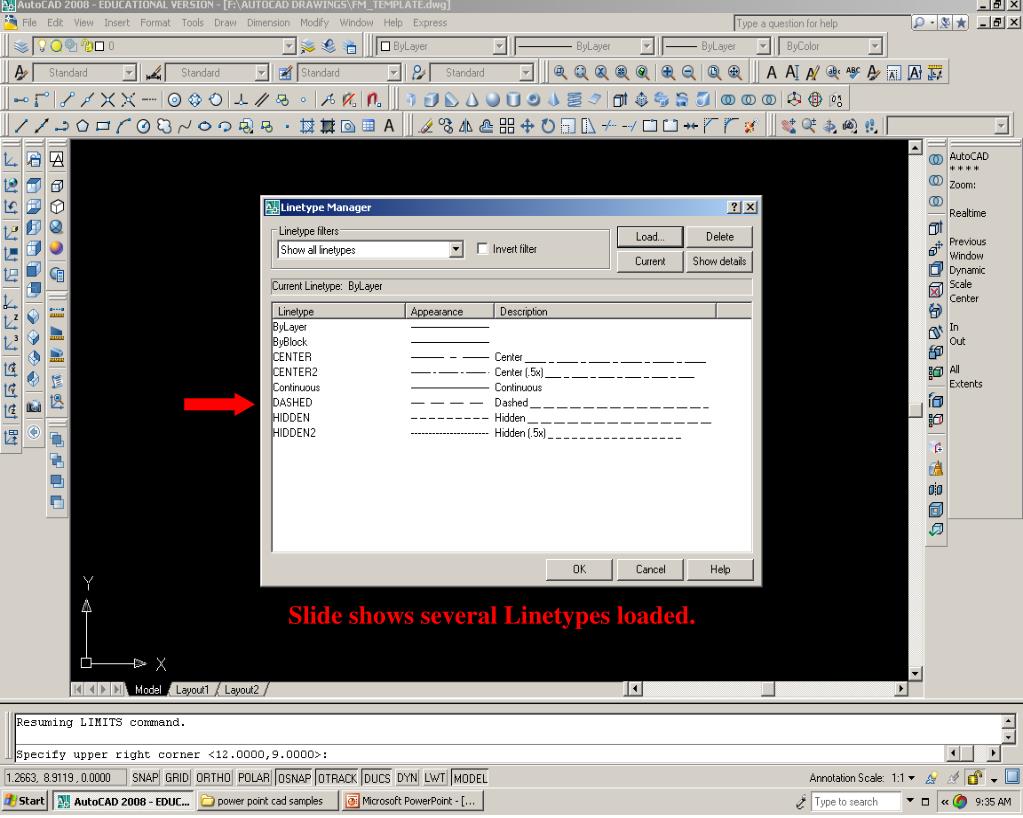
Task: Select the 3D Sphere modeling tool
Action: tap(493, 99)
